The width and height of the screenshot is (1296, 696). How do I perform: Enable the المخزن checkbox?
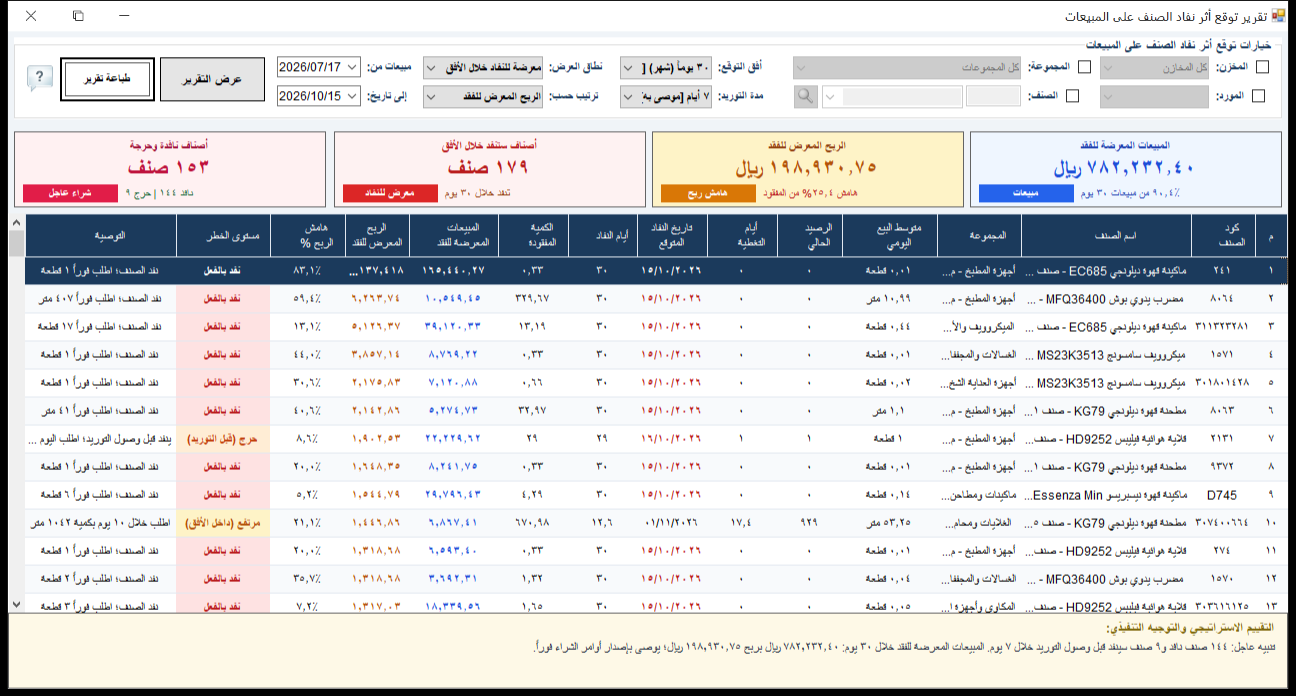pos(1262,68)
